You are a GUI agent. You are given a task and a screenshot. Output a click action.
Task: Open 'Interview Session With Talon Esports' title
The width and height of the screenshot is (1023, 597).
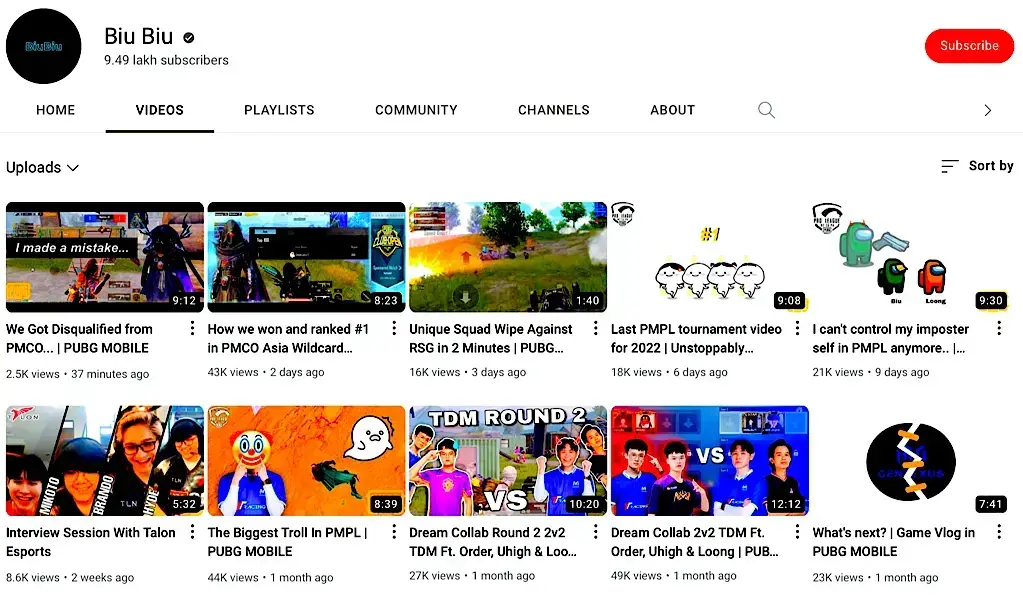(91, 542)
